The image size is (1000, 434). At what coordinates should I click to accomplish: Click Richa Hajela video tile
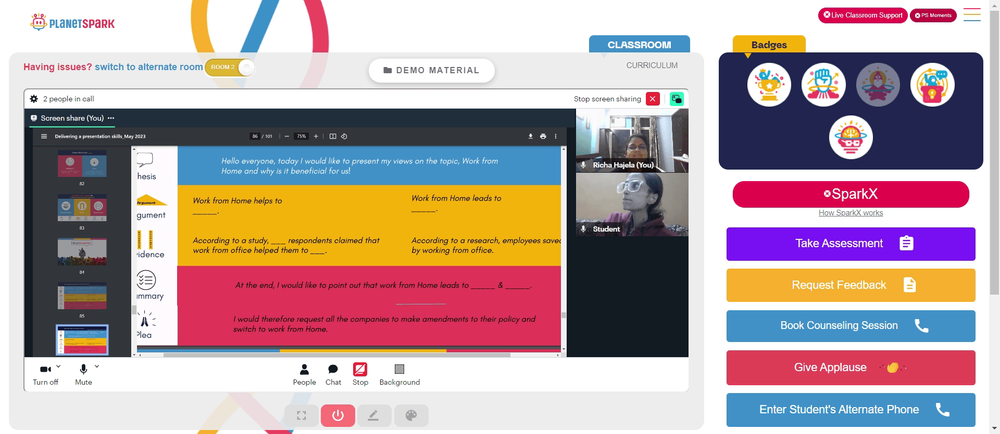pyautogui.click(x=632, y=140)
